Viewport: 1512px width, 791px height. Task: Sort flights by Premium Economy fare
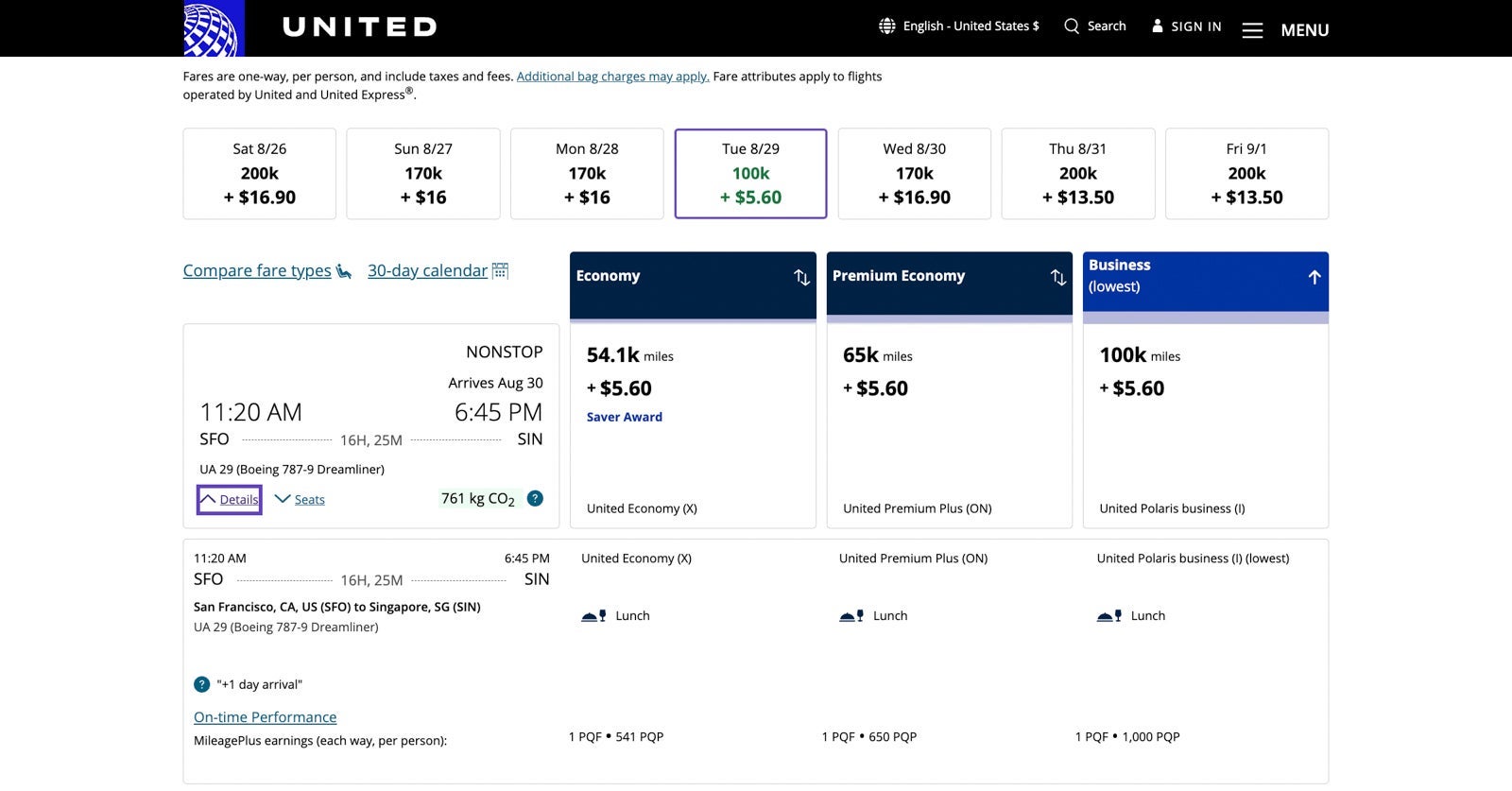tap(1057, 277)
